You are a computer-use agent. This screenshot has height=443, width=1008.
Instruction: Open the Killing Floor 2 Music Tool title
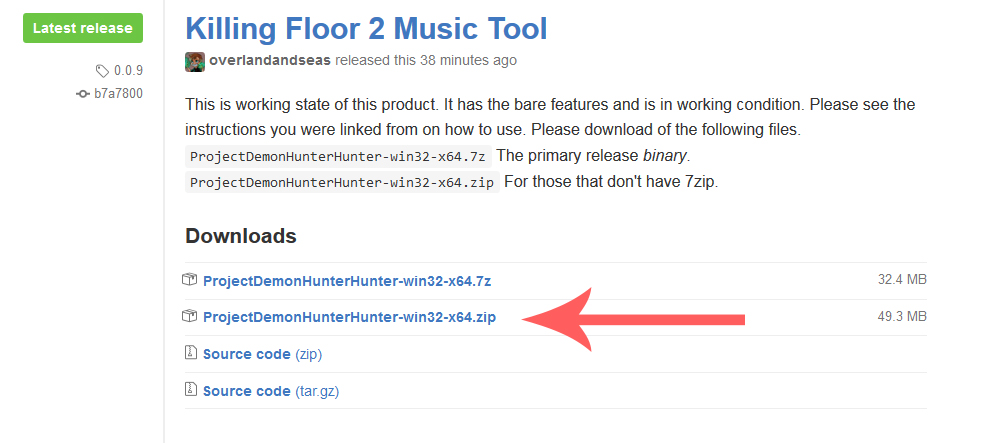tap(366, 28)
